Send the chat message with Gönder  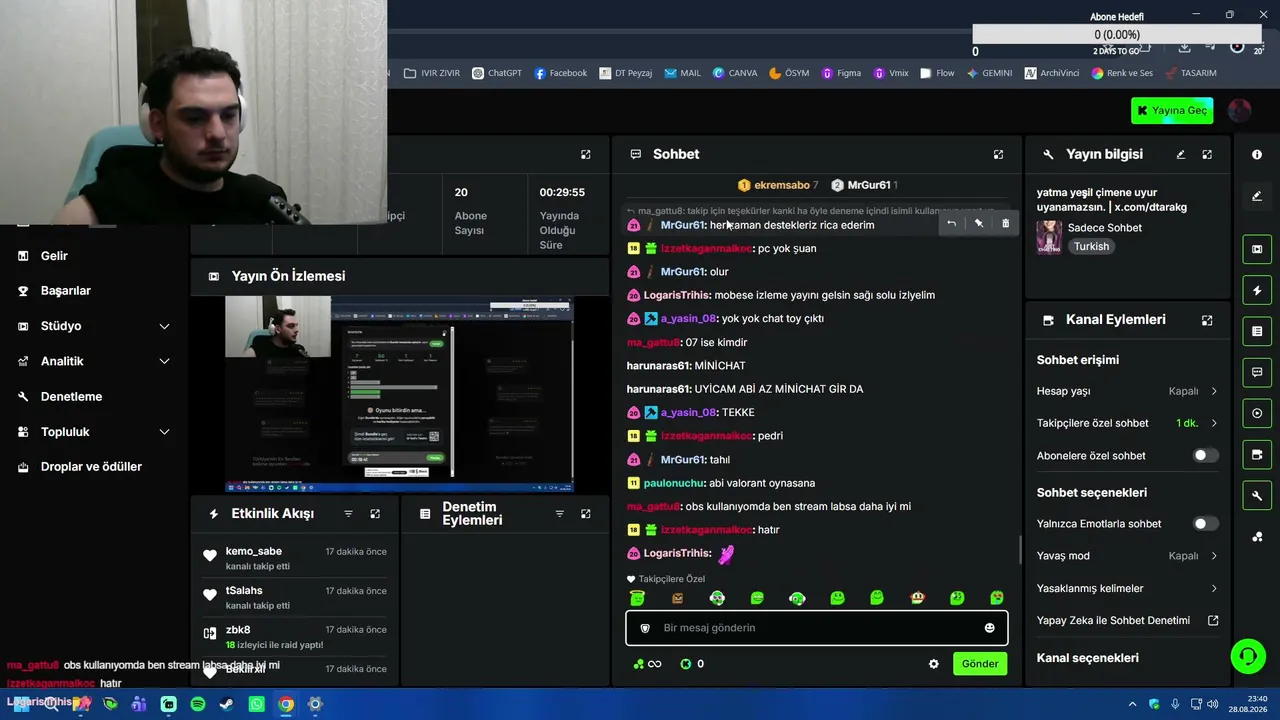(980, 664)
